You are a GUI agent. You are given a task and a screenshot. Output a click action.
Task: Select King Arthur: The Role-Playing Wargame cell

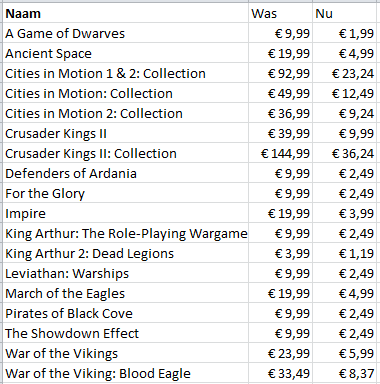126,233
